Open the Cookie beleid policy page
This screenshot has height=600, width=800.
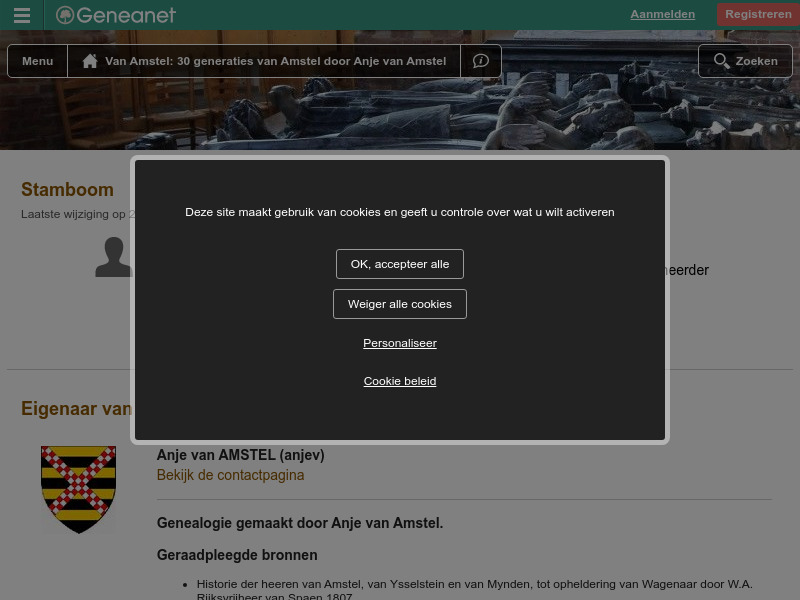point(400,381)
